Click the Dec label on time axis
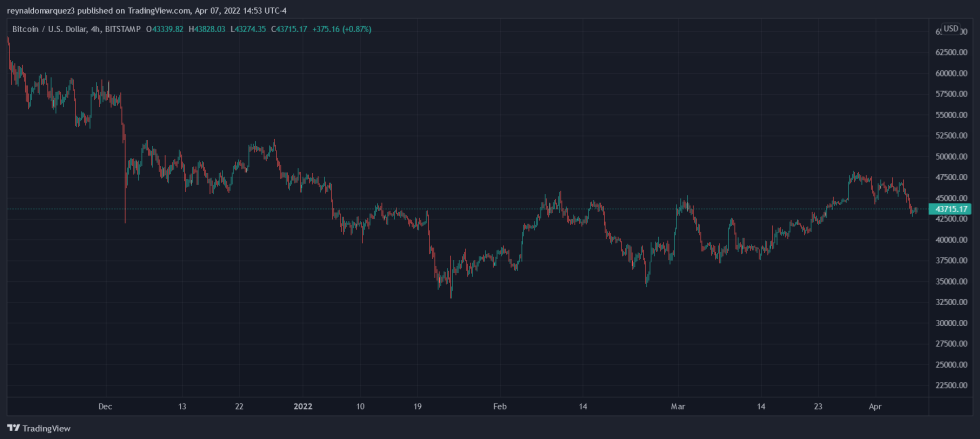This screenshot has width=980, height=439. 106,406
